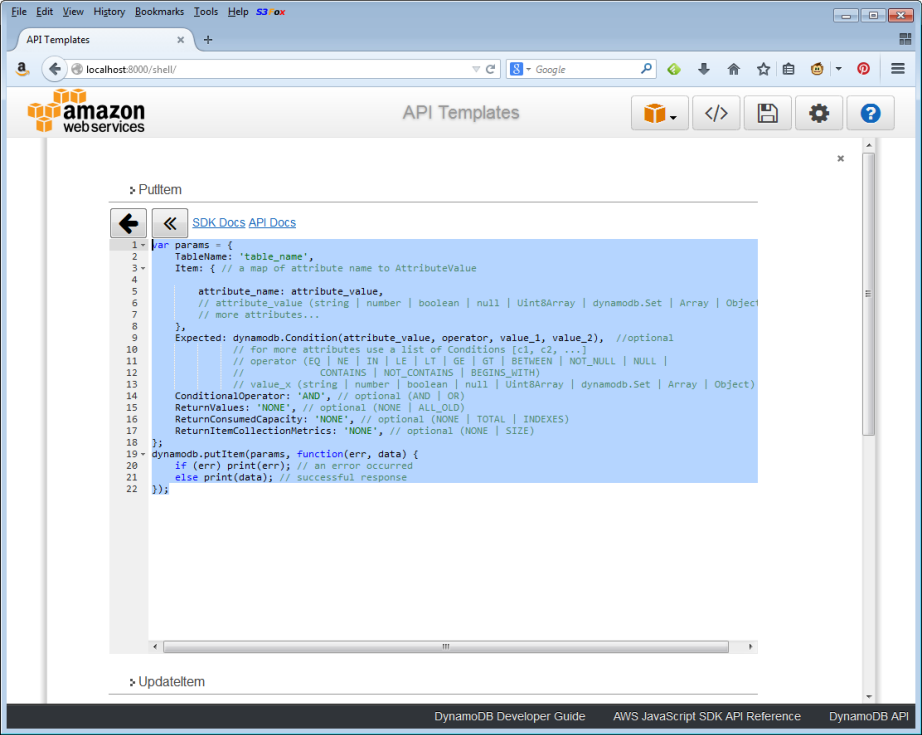Close the templates panel with x

[x=840, y=158]
